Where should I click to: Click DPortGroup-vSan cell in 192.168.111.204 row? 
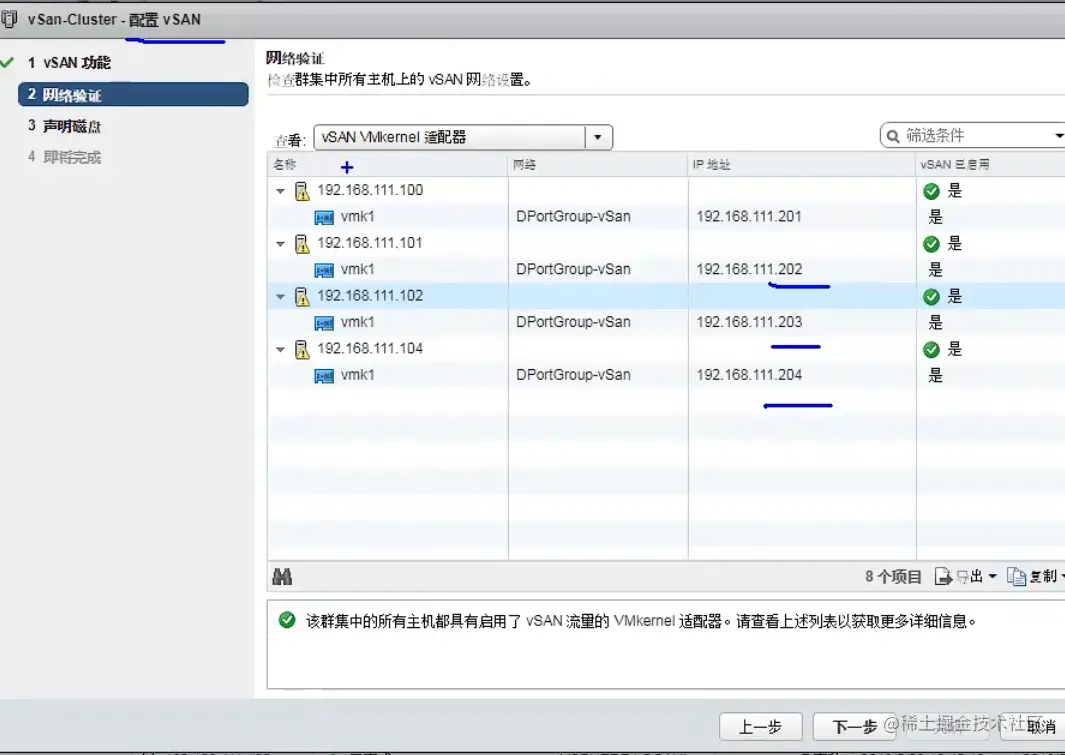coord(573,375)
